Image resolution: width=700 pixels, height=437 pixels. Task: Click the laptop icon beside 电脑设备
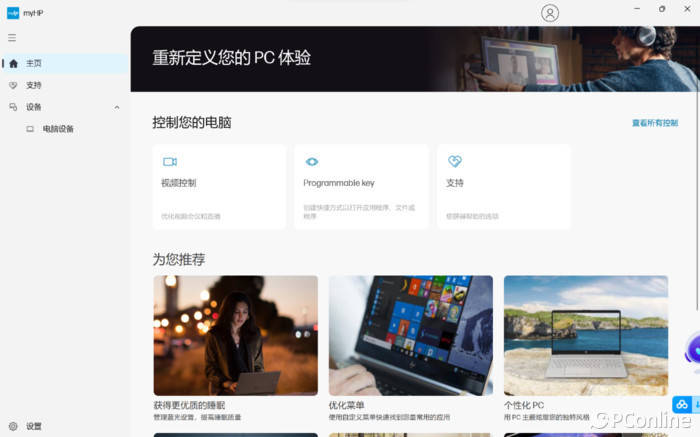(30, 129)
